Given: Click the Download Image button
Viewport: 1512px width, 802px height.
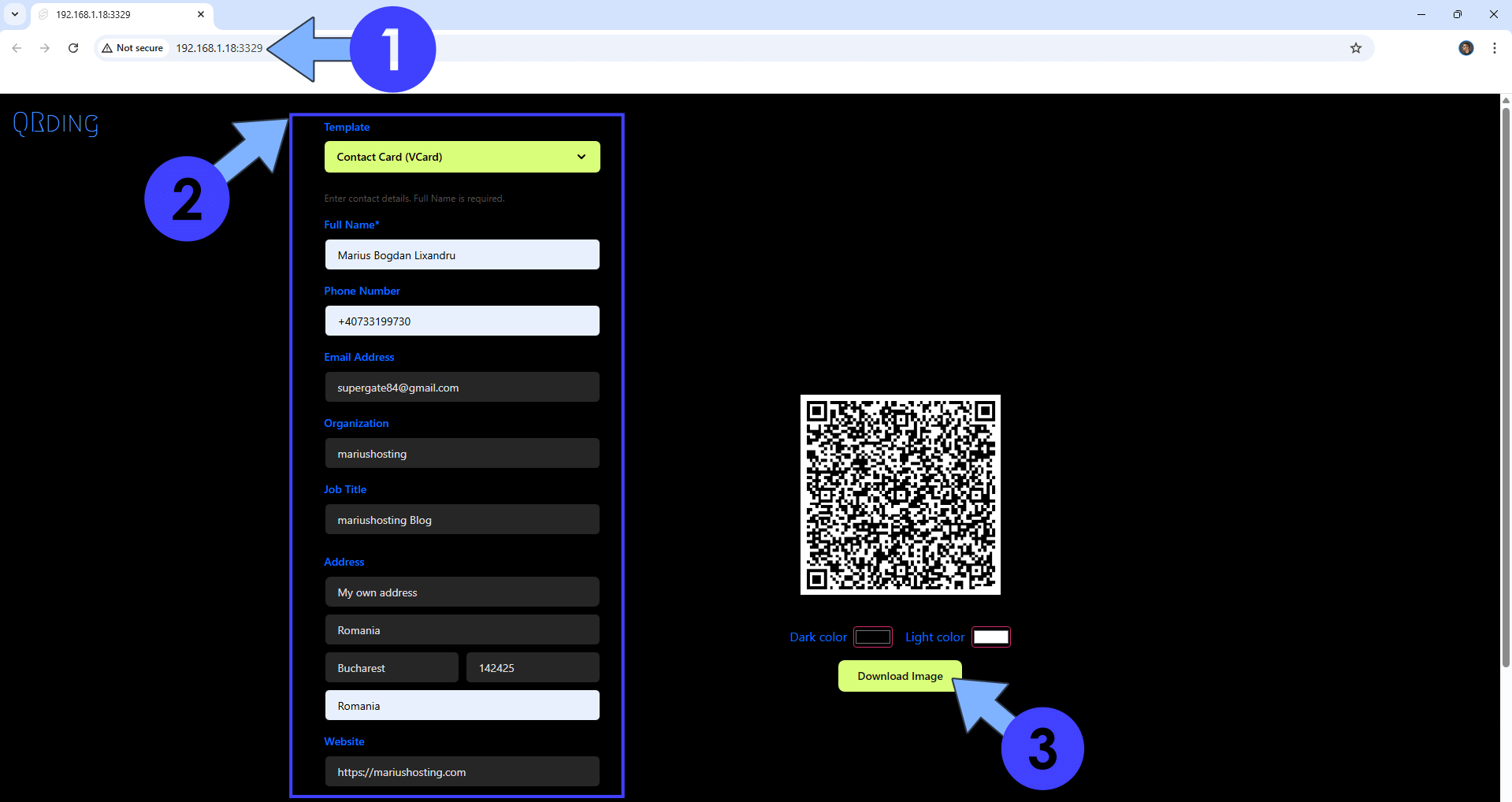Looking at the screenshot, I should [x=900, y=676].
